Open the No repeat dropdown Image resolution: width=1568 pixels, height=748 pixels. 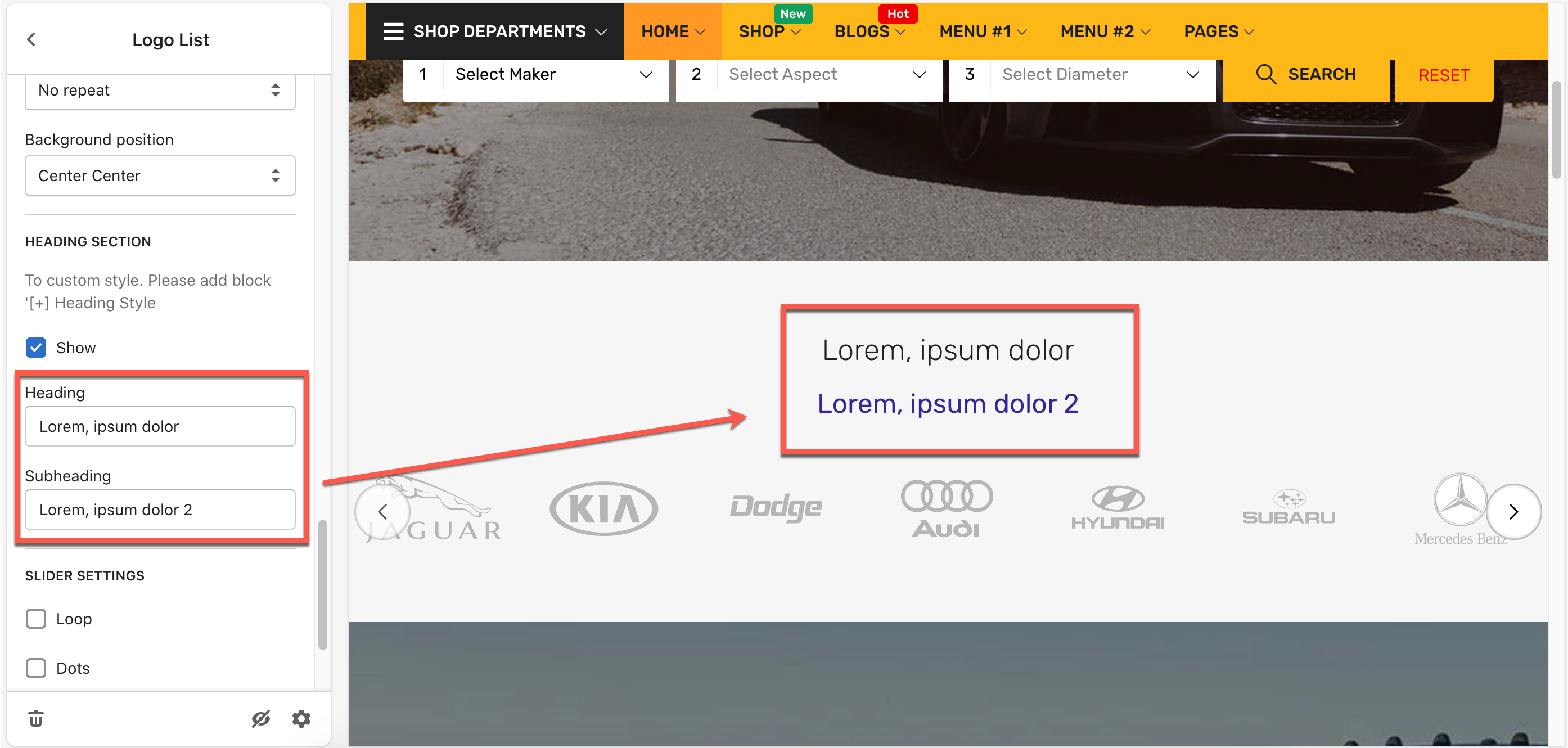pyautogui.click(x=160, y=91)
